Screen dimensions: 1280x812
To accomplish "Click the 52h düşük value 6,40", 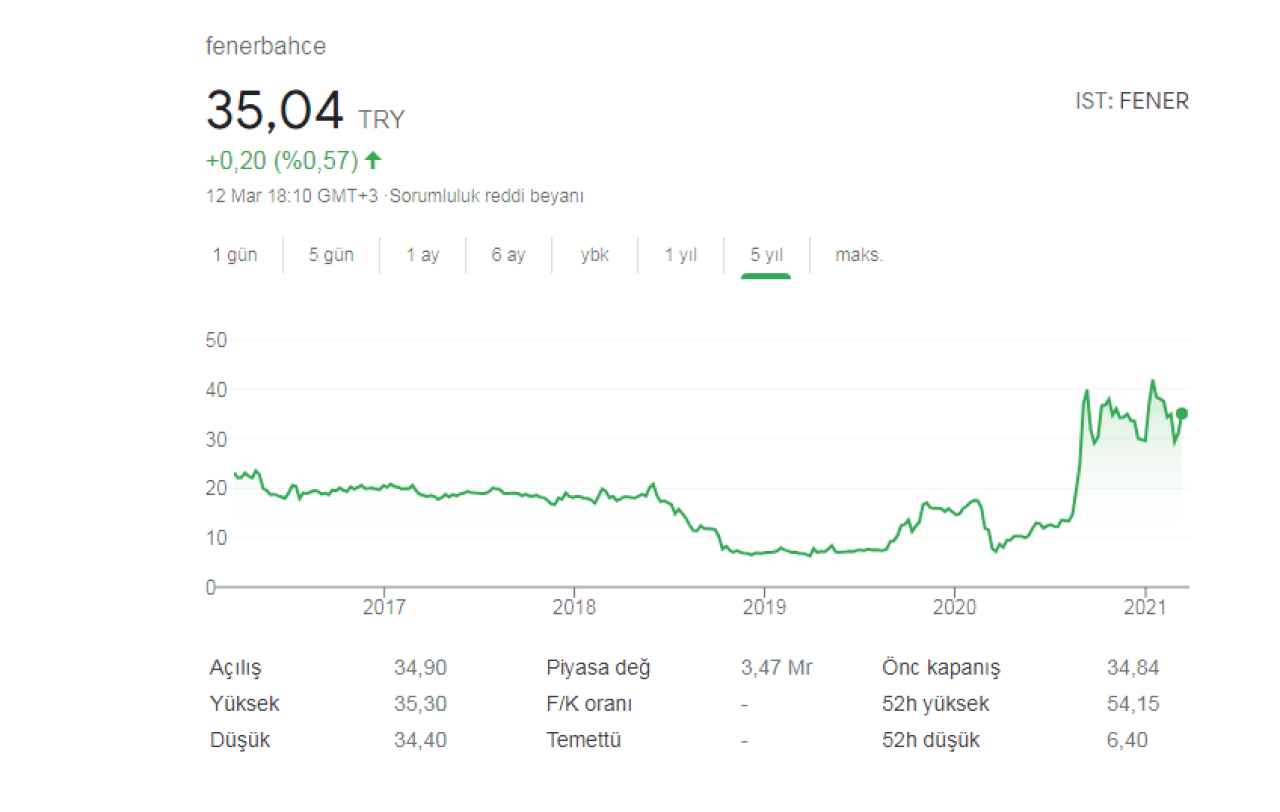I will [x=1128, y=741].
